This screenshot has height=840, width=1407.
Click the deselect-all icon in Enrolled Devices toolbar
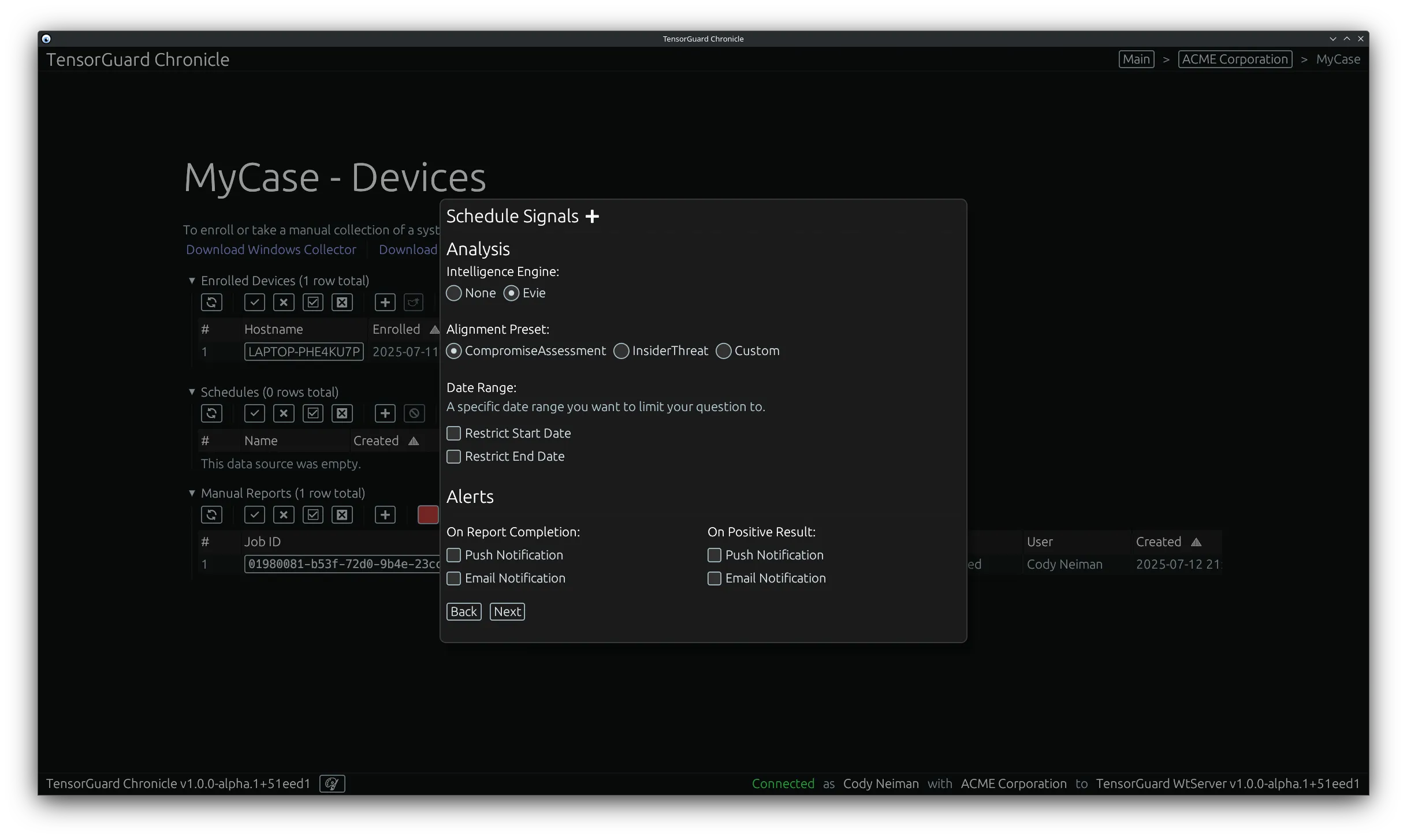click(342, 302)
